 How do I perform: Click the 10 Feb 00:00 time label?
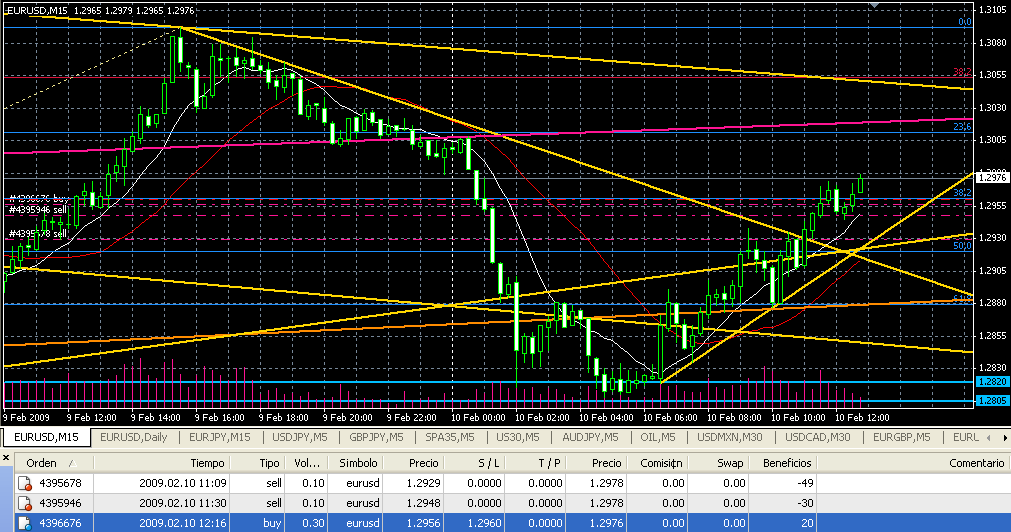[478, 417]
